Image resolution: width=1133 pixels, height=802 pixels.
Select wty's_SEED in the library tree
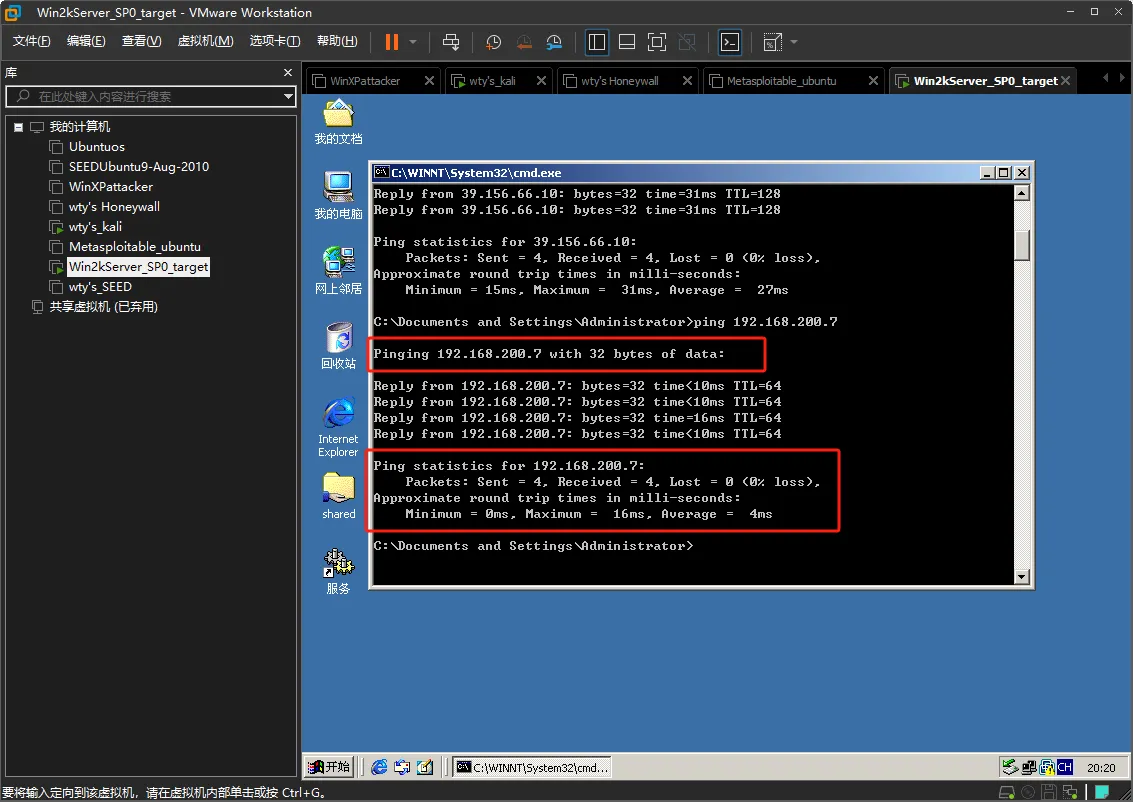(100, 287)
